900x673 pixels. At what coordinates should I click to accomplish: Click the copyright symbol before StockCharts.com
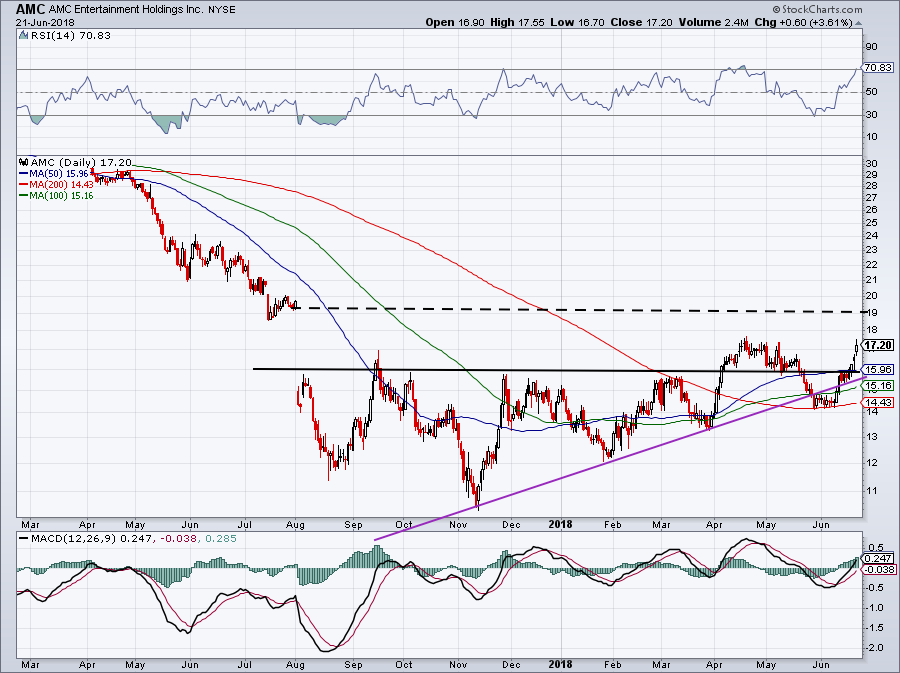pyautogui.click(x=776, y=9)
